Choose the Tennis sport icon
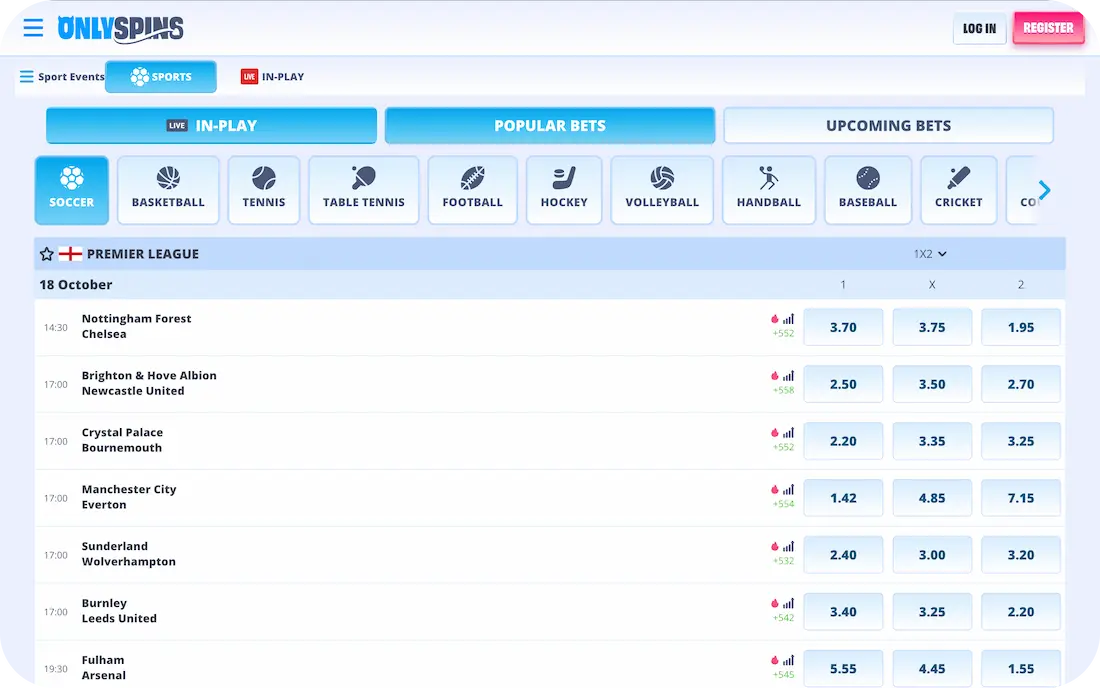Image resolution: width=1100 pixels, height=688 pixels. [263, 189]
